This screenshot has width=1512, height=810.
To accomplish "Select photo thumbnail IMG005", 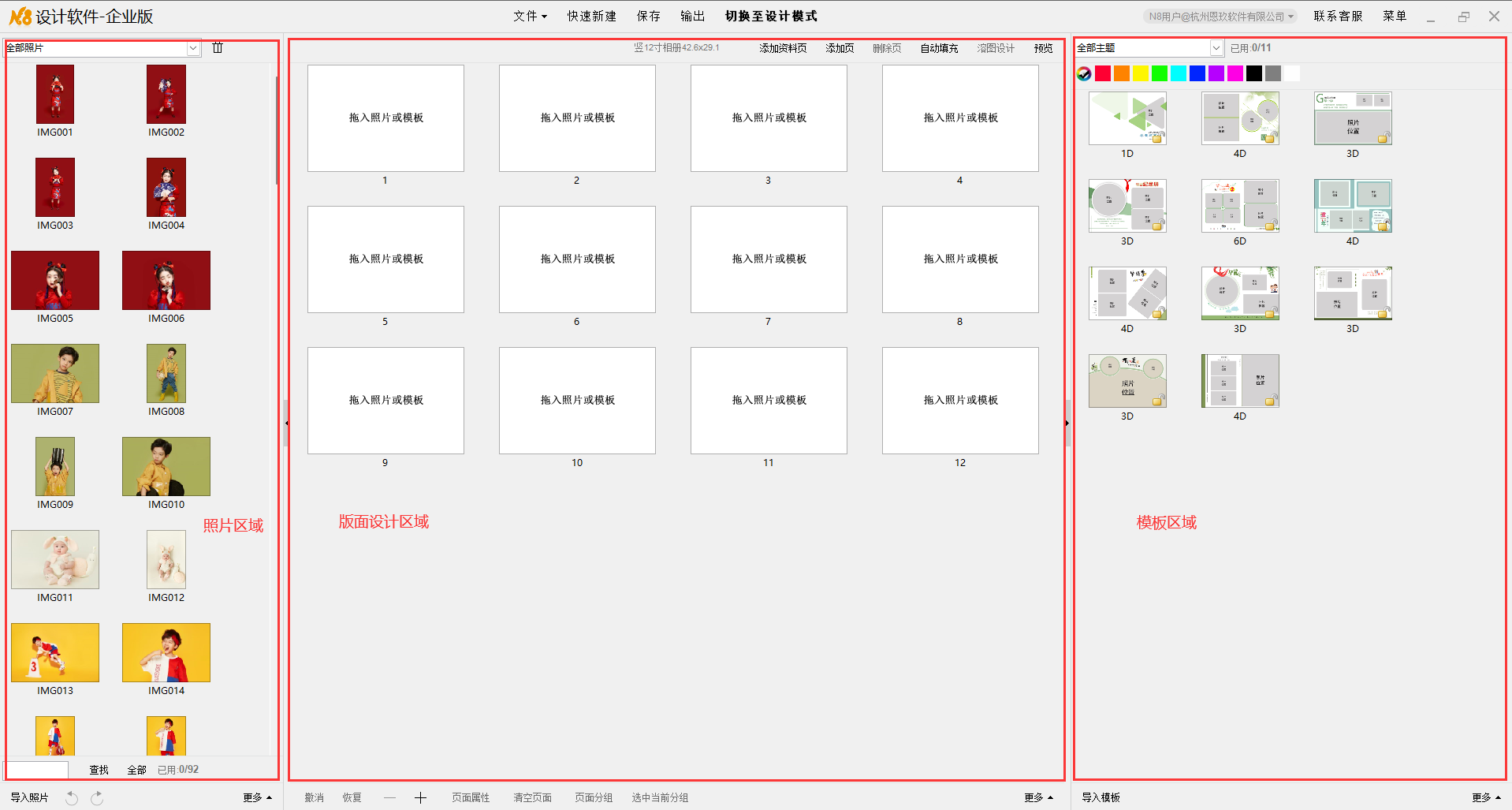I will [x=55, y=280].
